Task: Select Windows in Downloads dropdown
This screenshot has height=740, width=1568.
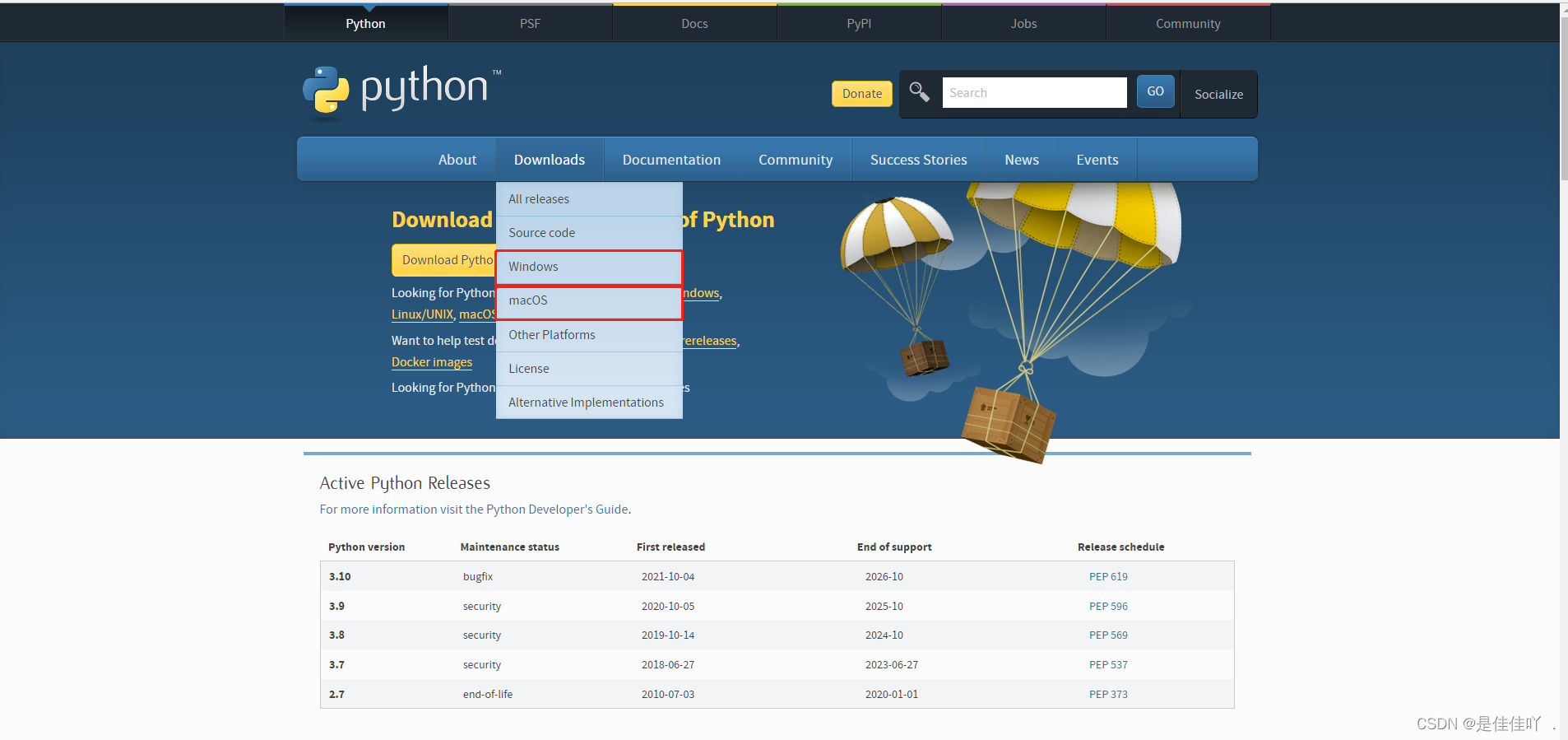Action: 589,267
